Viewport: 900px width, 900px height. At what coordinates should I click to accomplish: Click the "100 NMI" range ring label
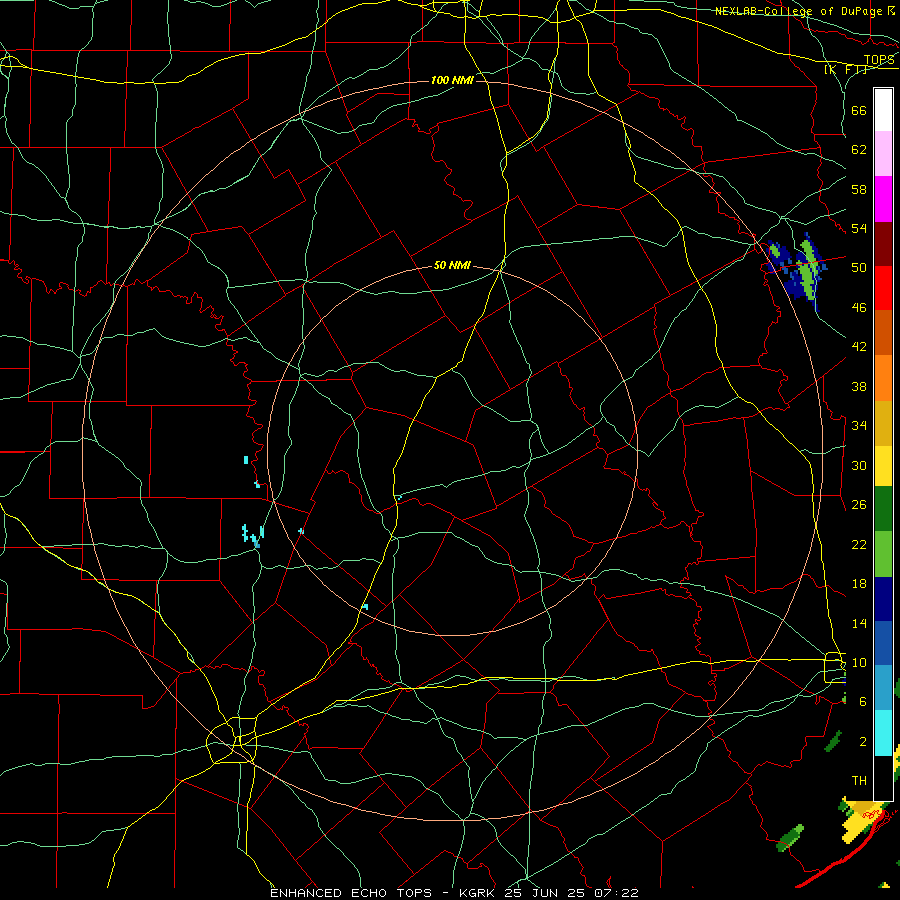click(452, 80)
